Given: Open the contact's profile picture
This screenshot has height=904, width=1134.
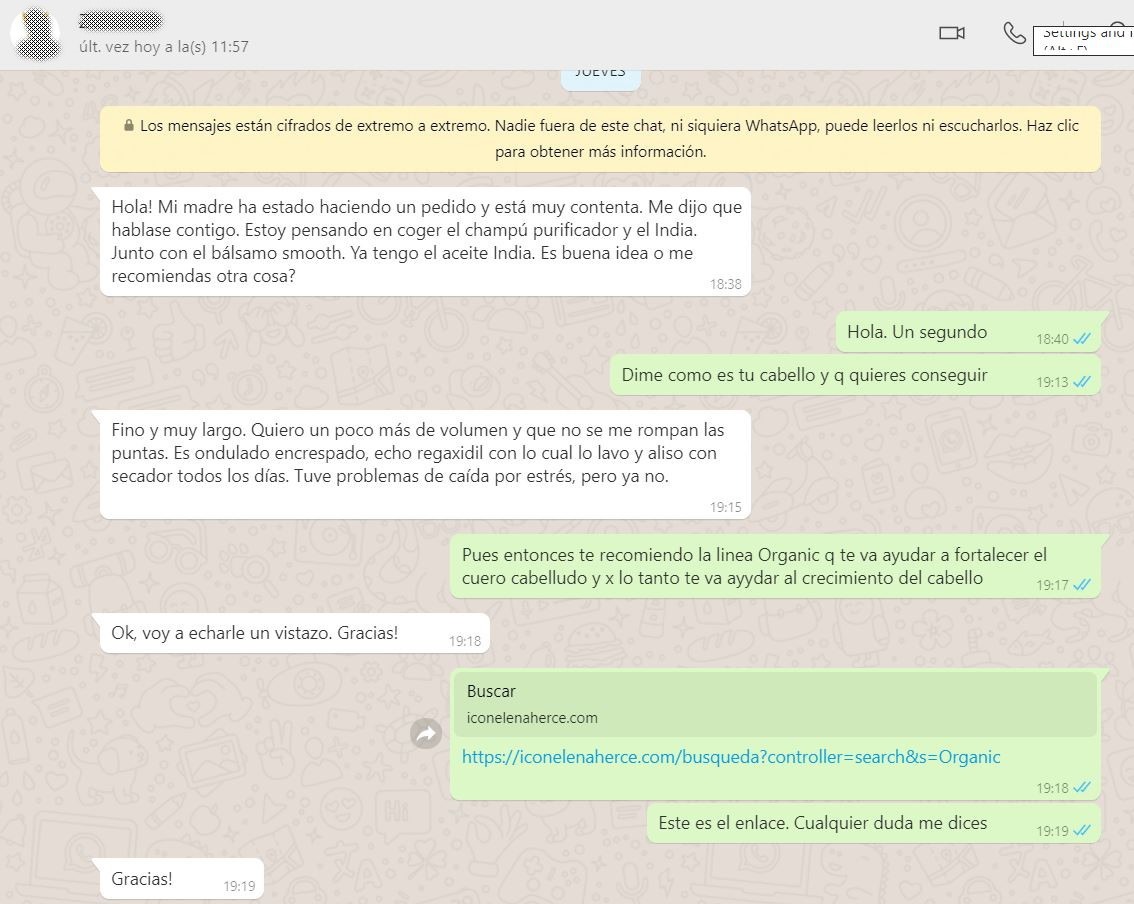Looking at the screenshot, I should (35, 34).
